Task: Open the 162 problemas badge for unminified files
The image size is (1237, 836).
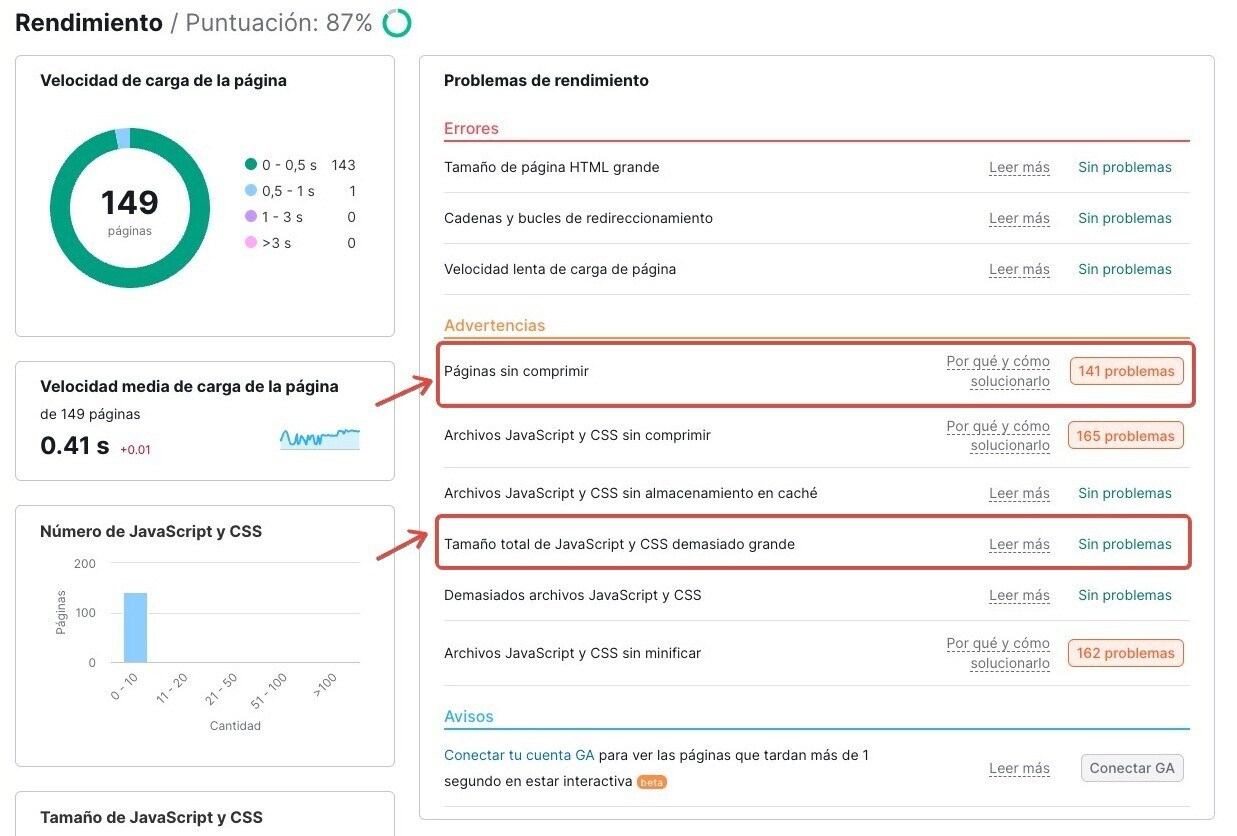Action: pyautogui.click(x=1125, y=653)
